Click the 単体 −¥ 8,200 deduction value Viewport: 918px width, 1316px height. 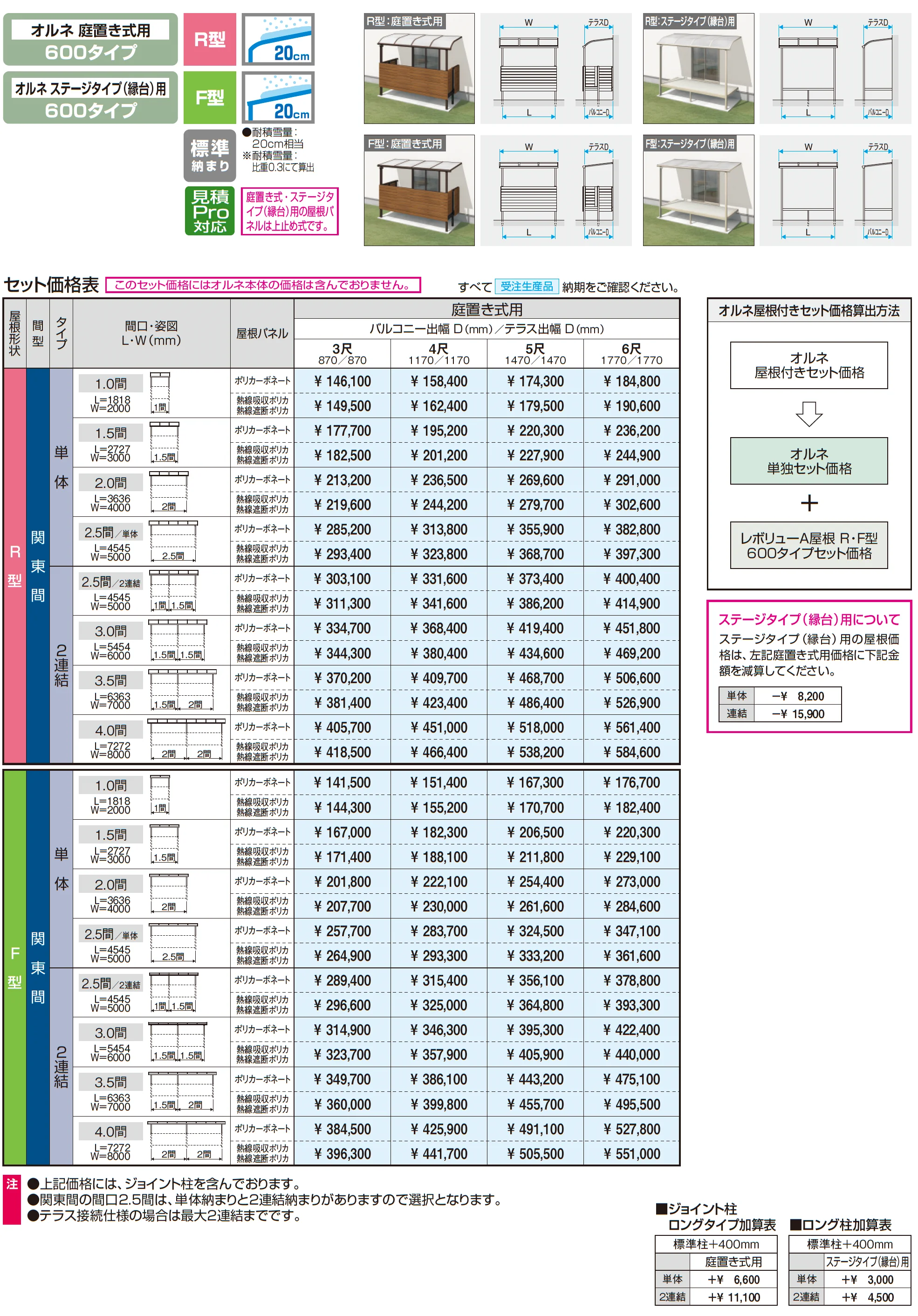(798, 696)
